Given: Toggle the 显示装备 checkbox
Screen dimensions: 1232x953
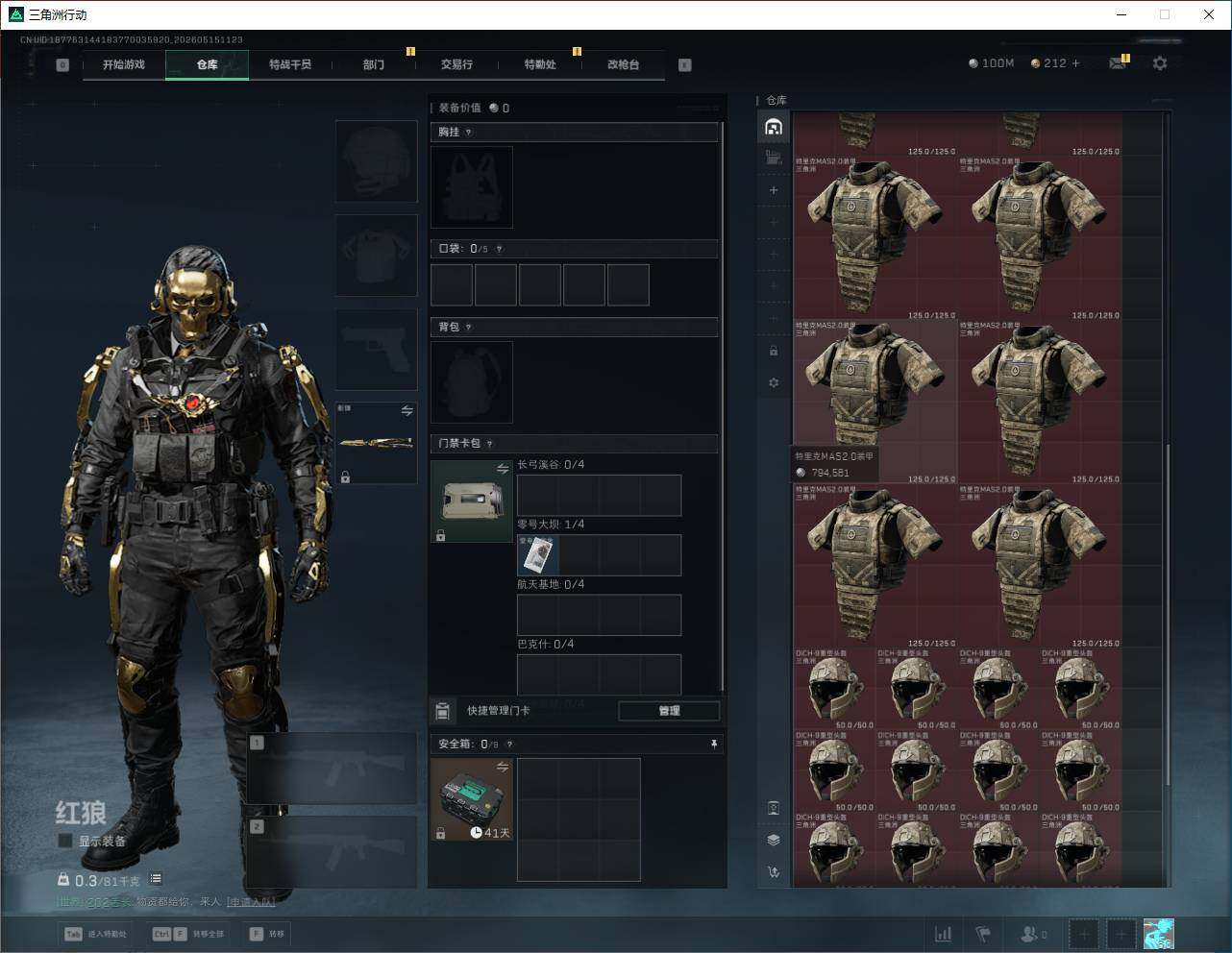Looking at the screenshot, I should pos(65,841).
